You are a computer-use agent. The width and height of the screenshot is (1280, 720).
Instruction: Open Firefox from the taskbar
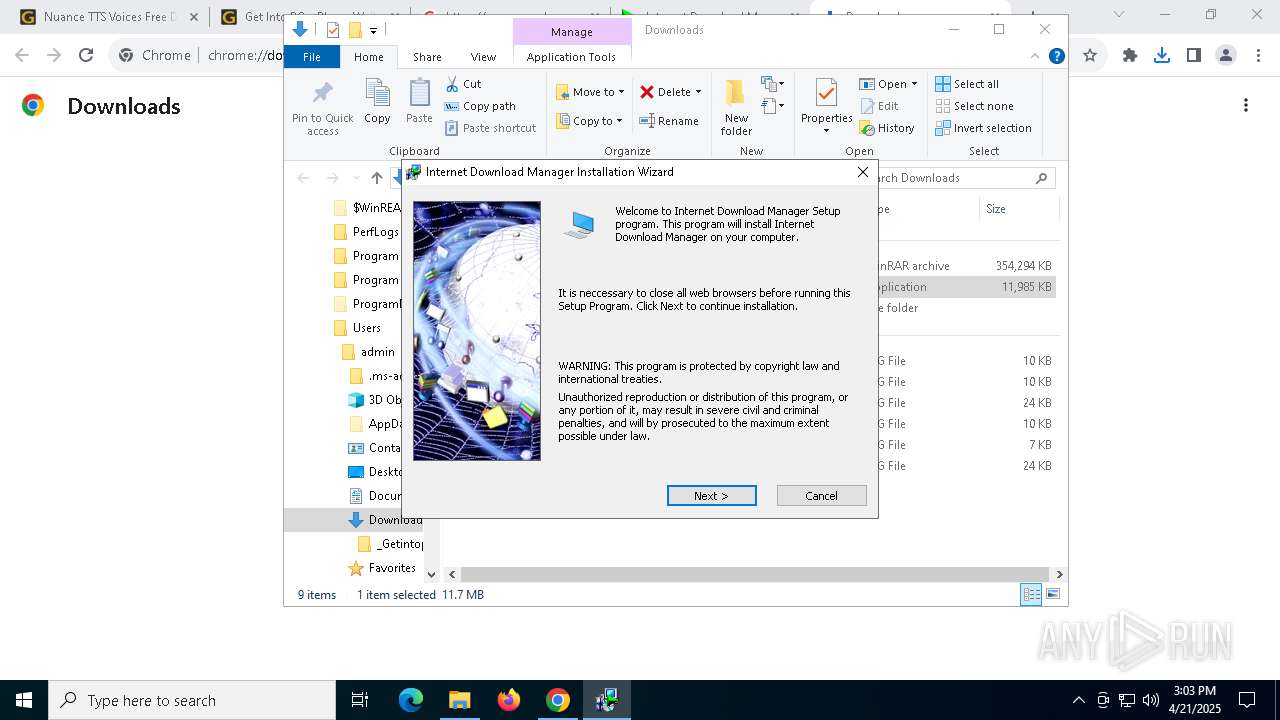pyautogui.click(x=509, y=700)
